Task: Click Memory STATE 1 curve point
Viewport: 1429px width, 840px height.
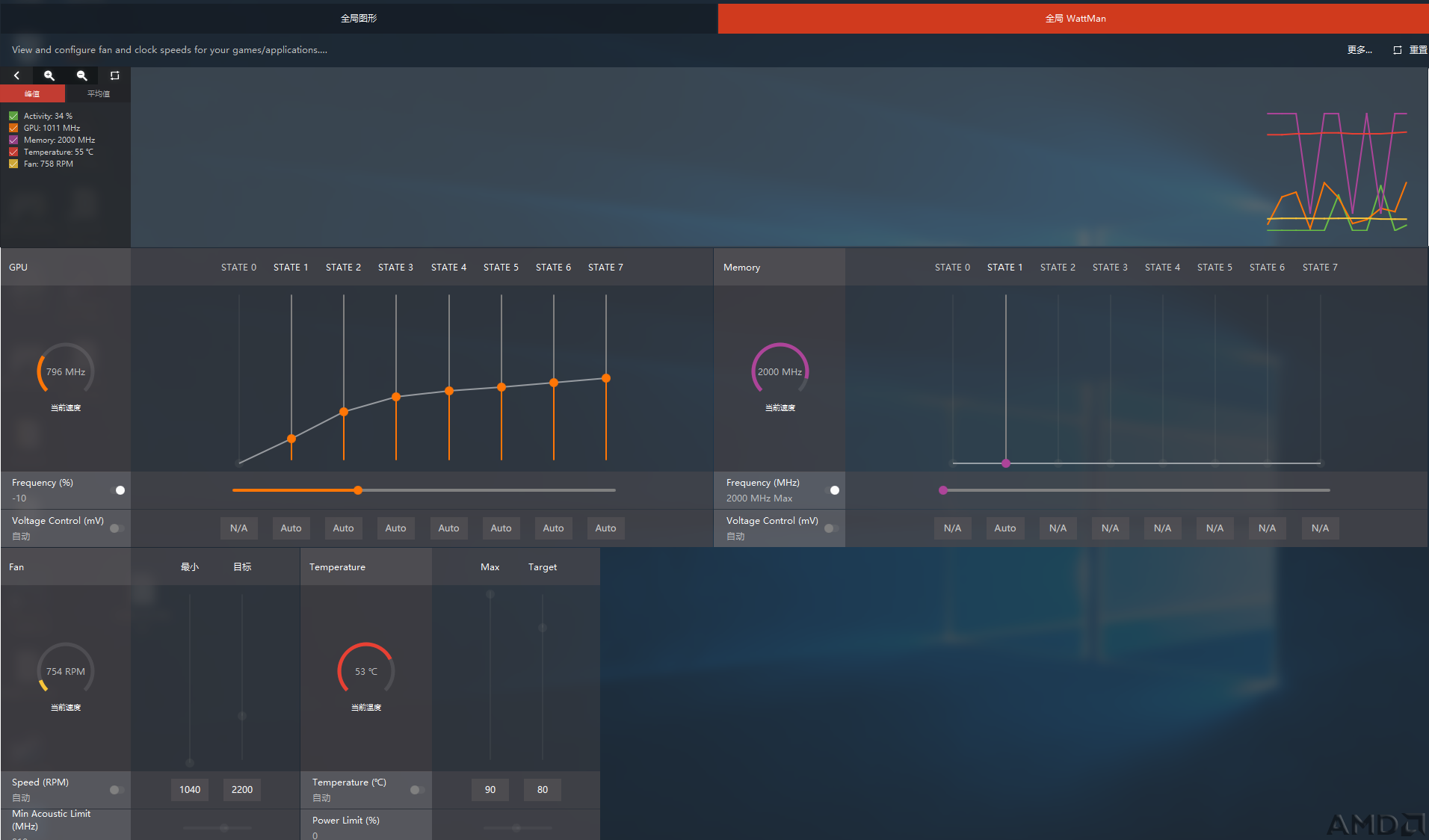Action: tap(1006, 463)
